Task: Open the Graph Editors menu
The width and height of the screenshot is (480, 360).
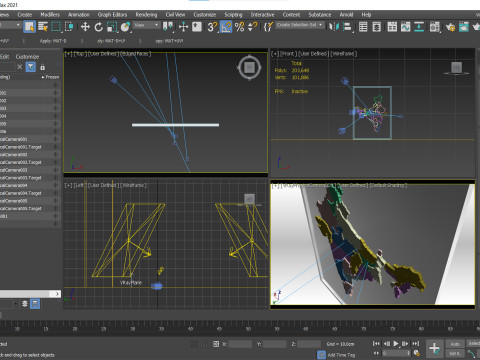Action: pos(112,15)
